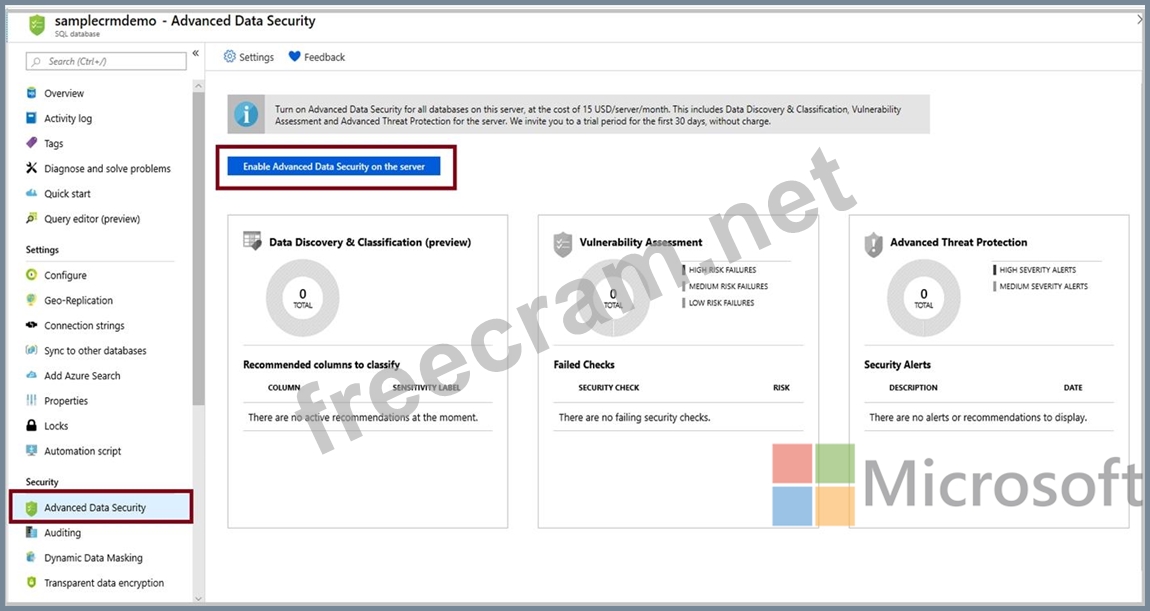The width and height of the screenshot is (1150, 611).
Task: Click the Feedback heart icon
Action: [x=294, y=56]
